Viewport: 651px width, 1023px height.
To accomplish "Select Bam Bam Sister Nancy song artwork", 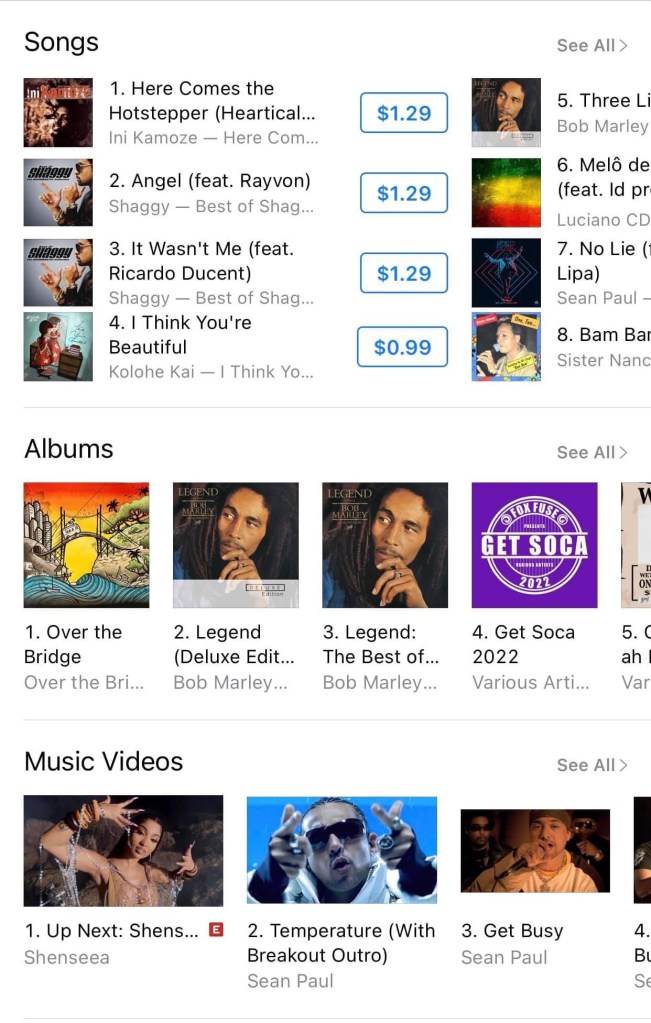I will tap(506, 346).
